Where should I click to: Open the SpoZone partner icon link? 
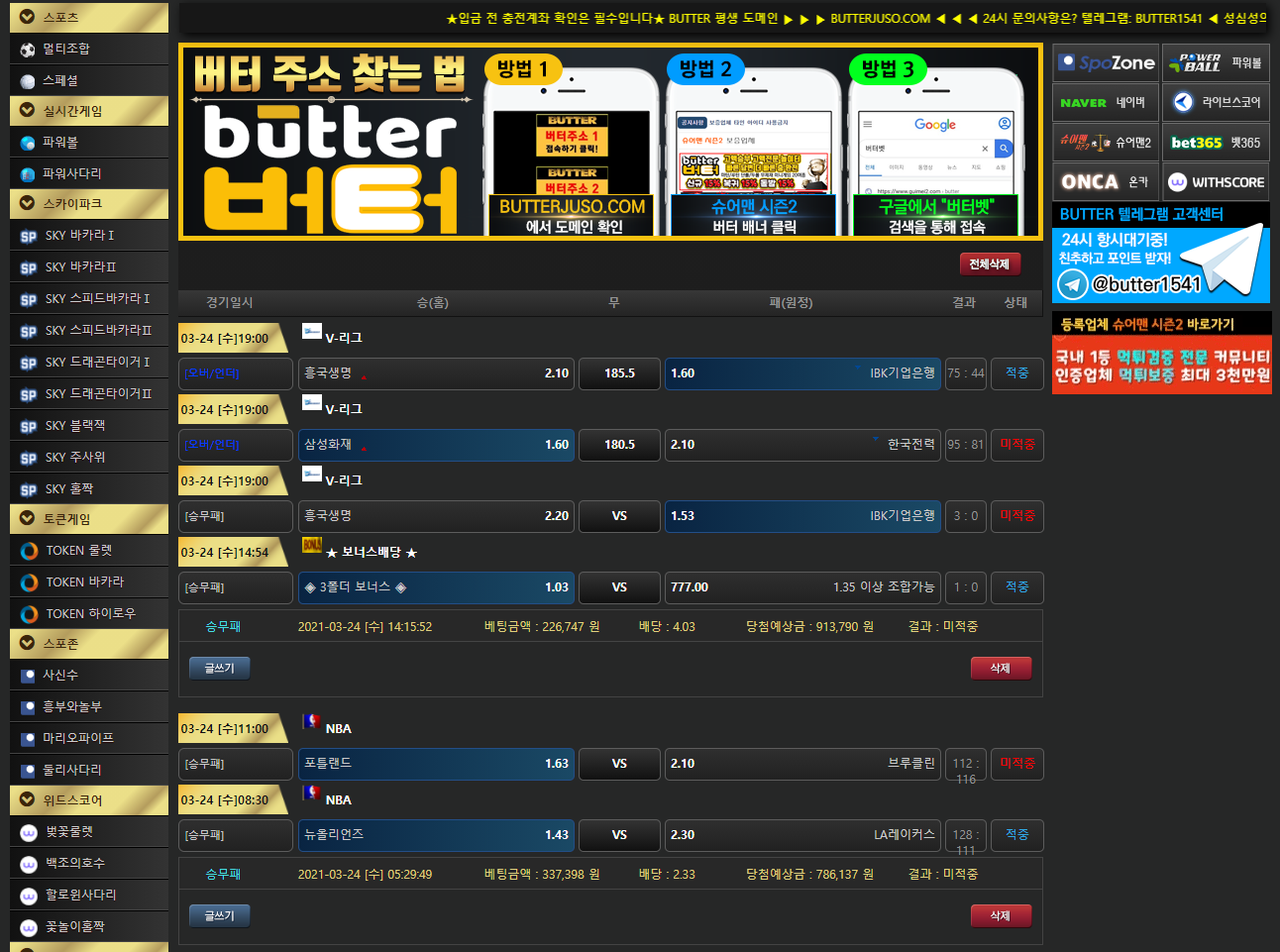tap(1106, 63)
